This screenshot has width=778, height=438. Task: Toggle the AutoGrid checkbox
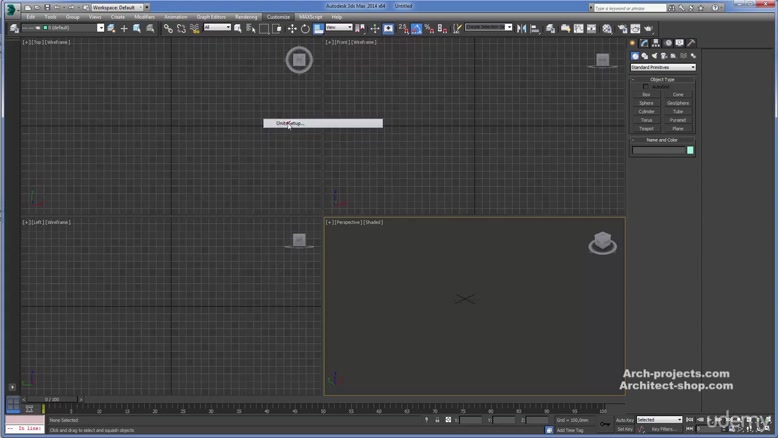pyautogui.click(x=647, y=87)
